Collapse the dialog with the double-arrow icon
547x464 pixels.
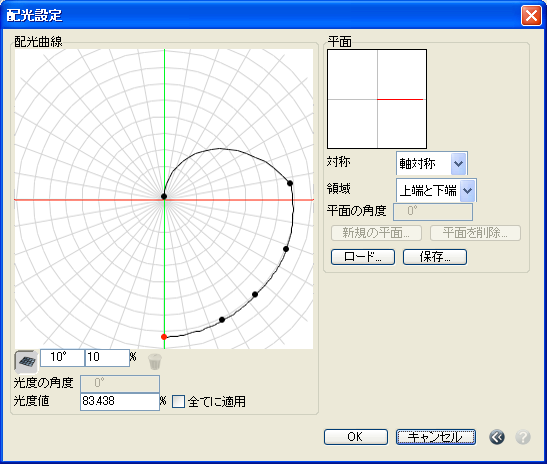497,437
